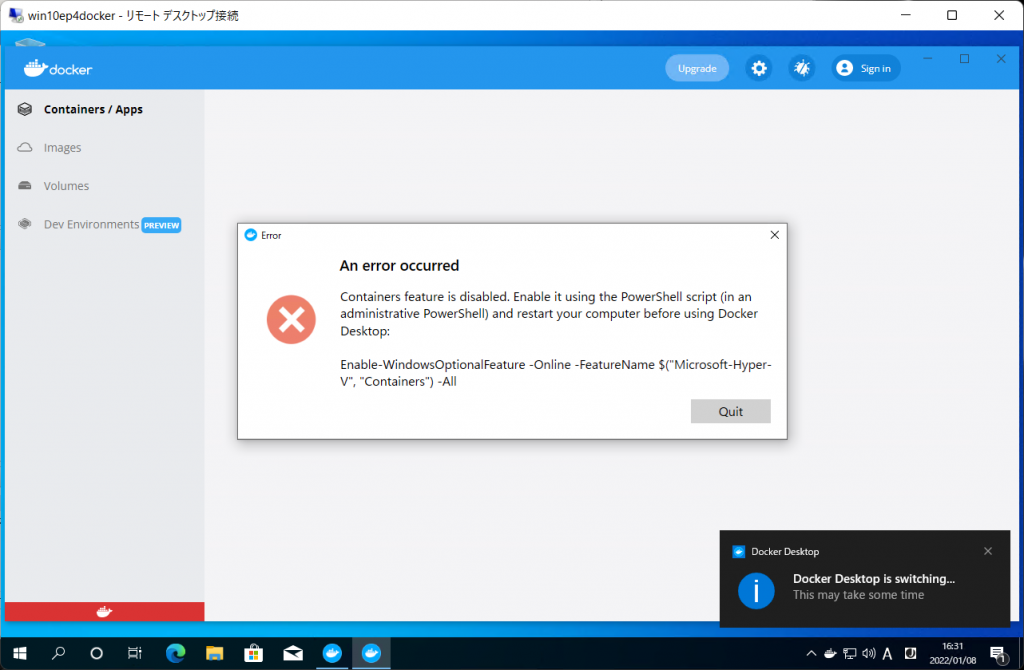The width and height of the screenshot is (1024, 670).
Task: Close the Docker Desktop window
Action: pos(1001,59)
